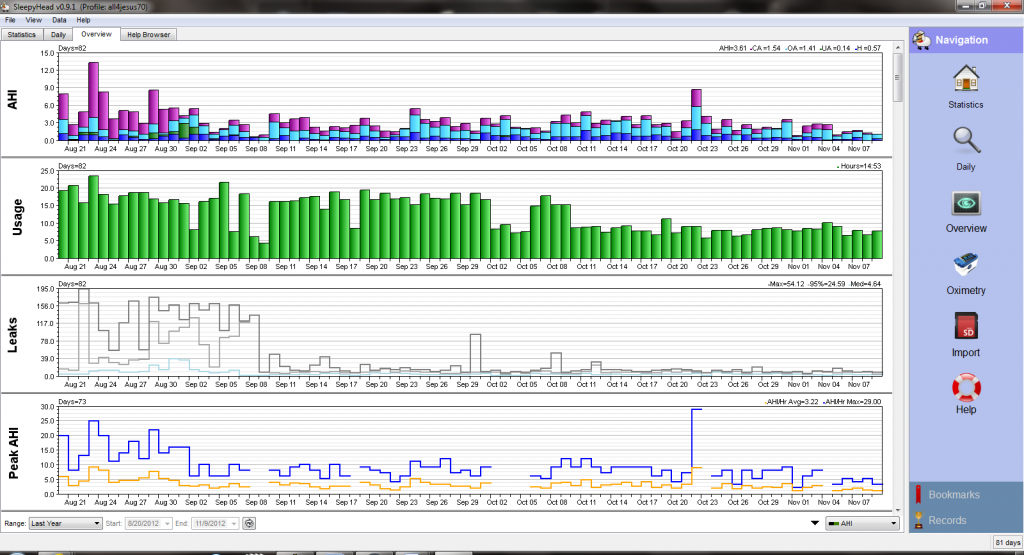1024x555 pixels.
Task: Click the 81 days status bar text
Action: point(1008,543)
